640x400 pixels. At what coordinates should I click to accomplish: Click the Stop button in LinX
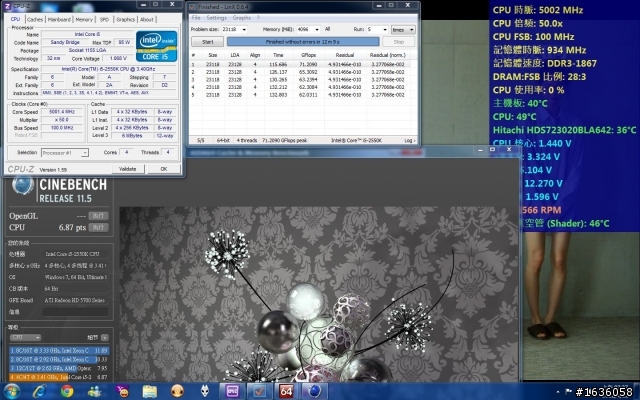click(399, 42)
